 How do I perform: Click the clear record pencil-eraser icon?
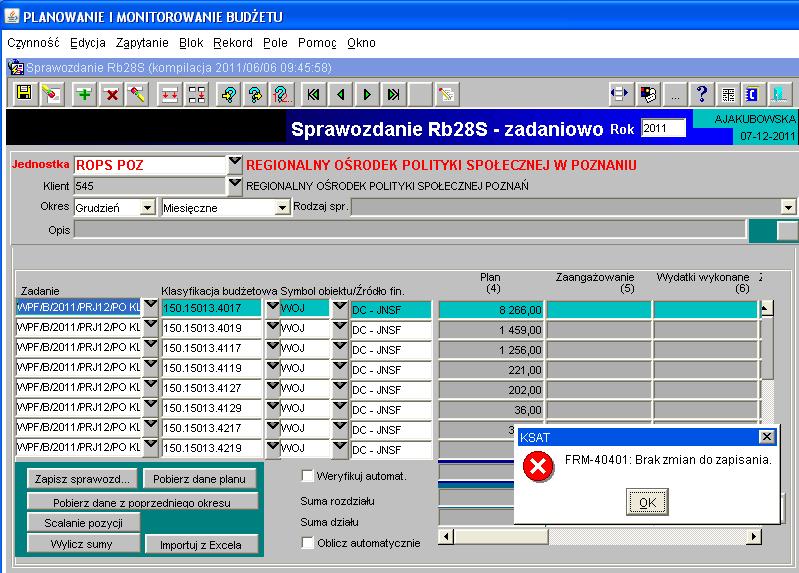tap(138, 94)
